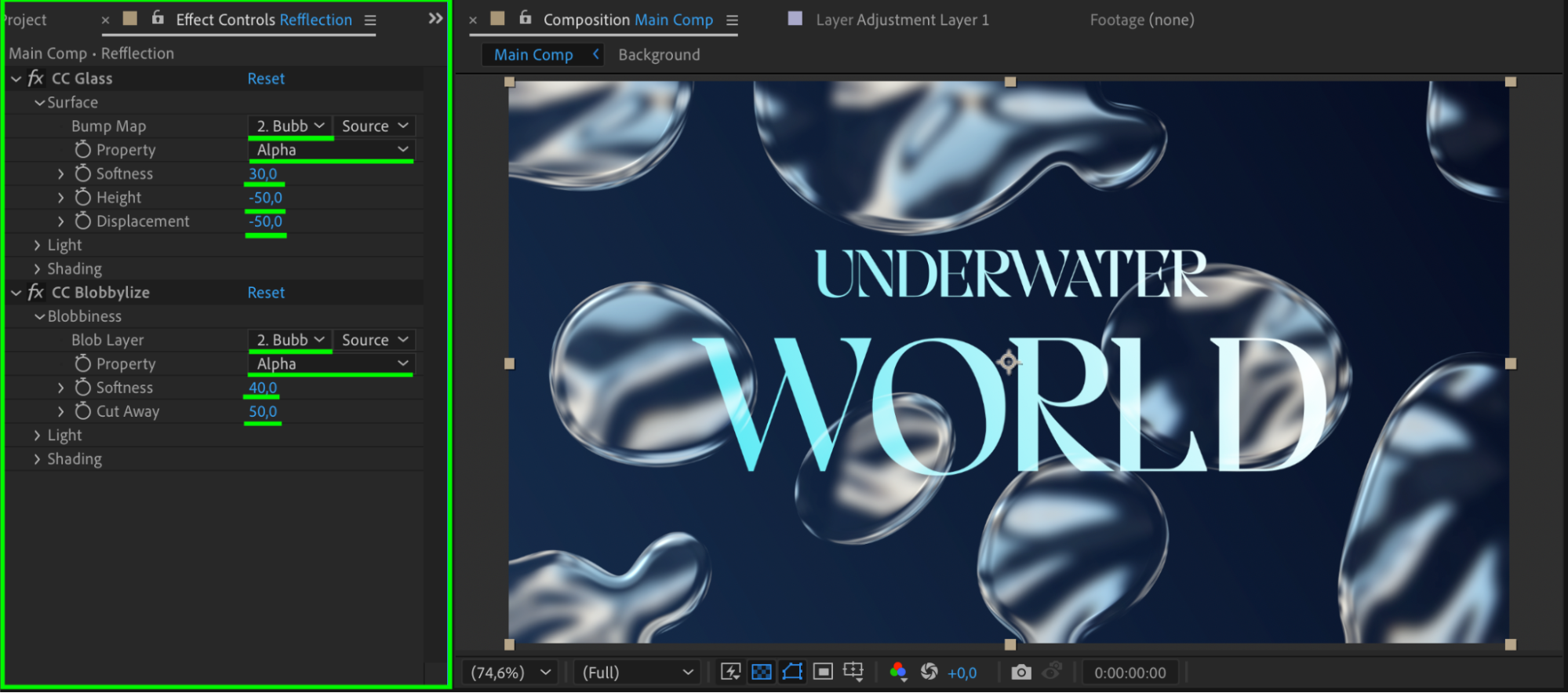The image size is (1568, 693).
Task: Click the Reset Exposure aperture icon
Action: [x=930, y=672]
